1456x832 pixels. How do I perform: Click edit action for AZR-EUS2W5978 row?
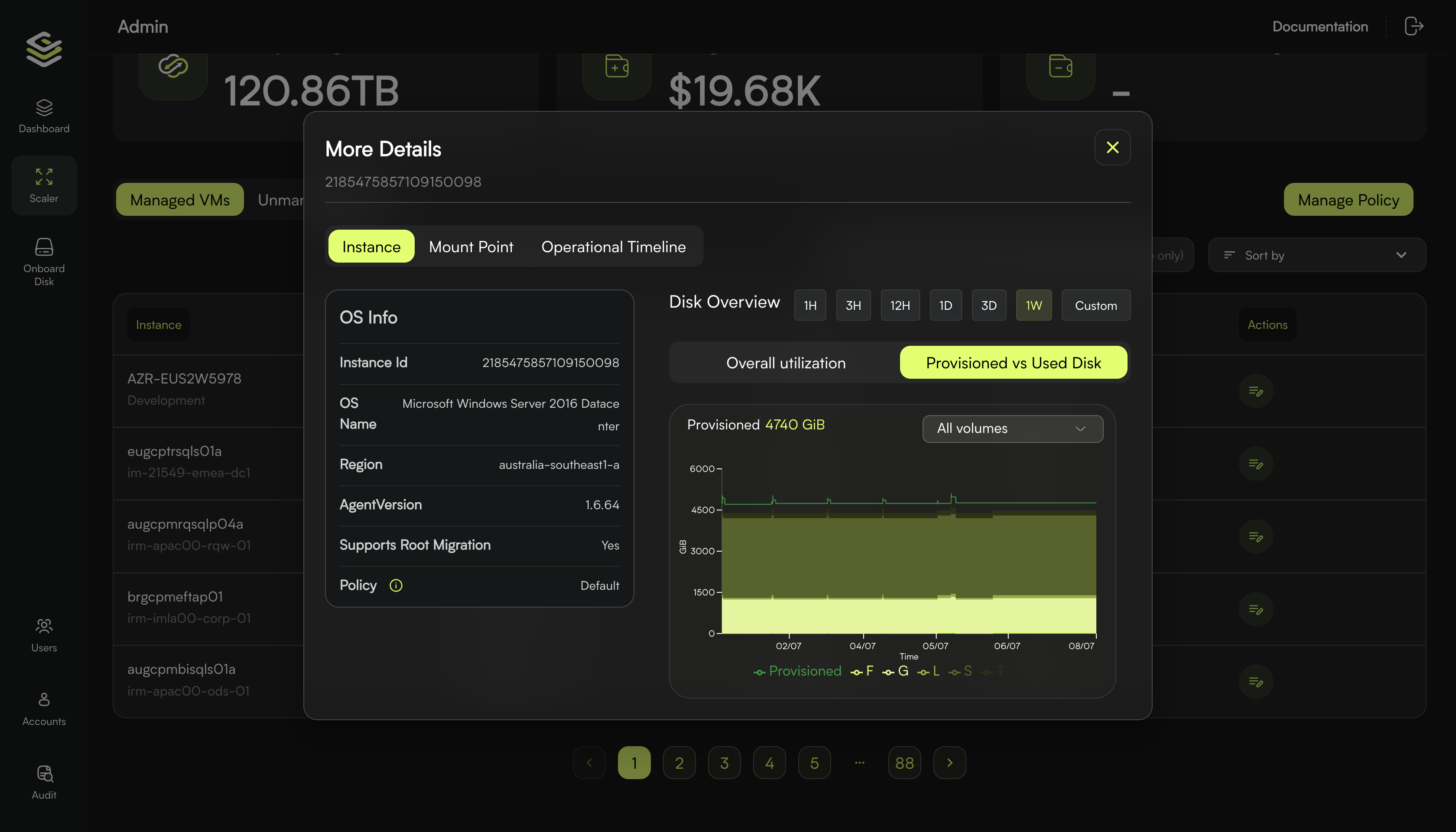(x=1255, y=391)
